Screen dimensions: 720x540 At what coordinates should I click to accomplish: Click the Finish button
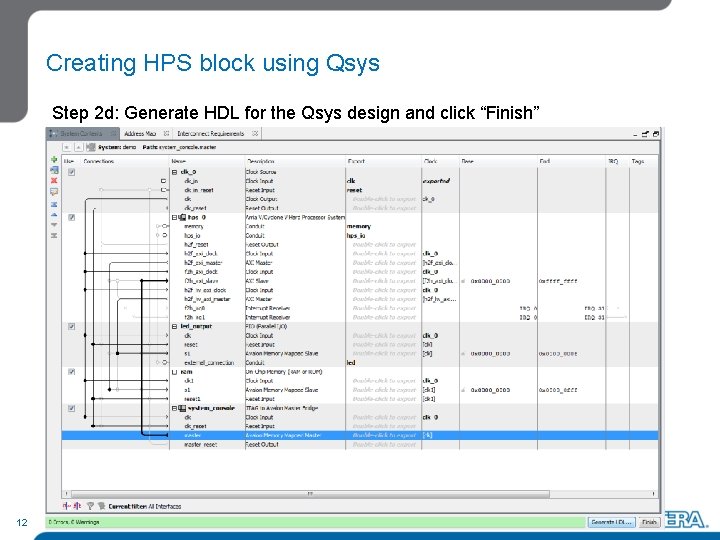coord(649,522)
